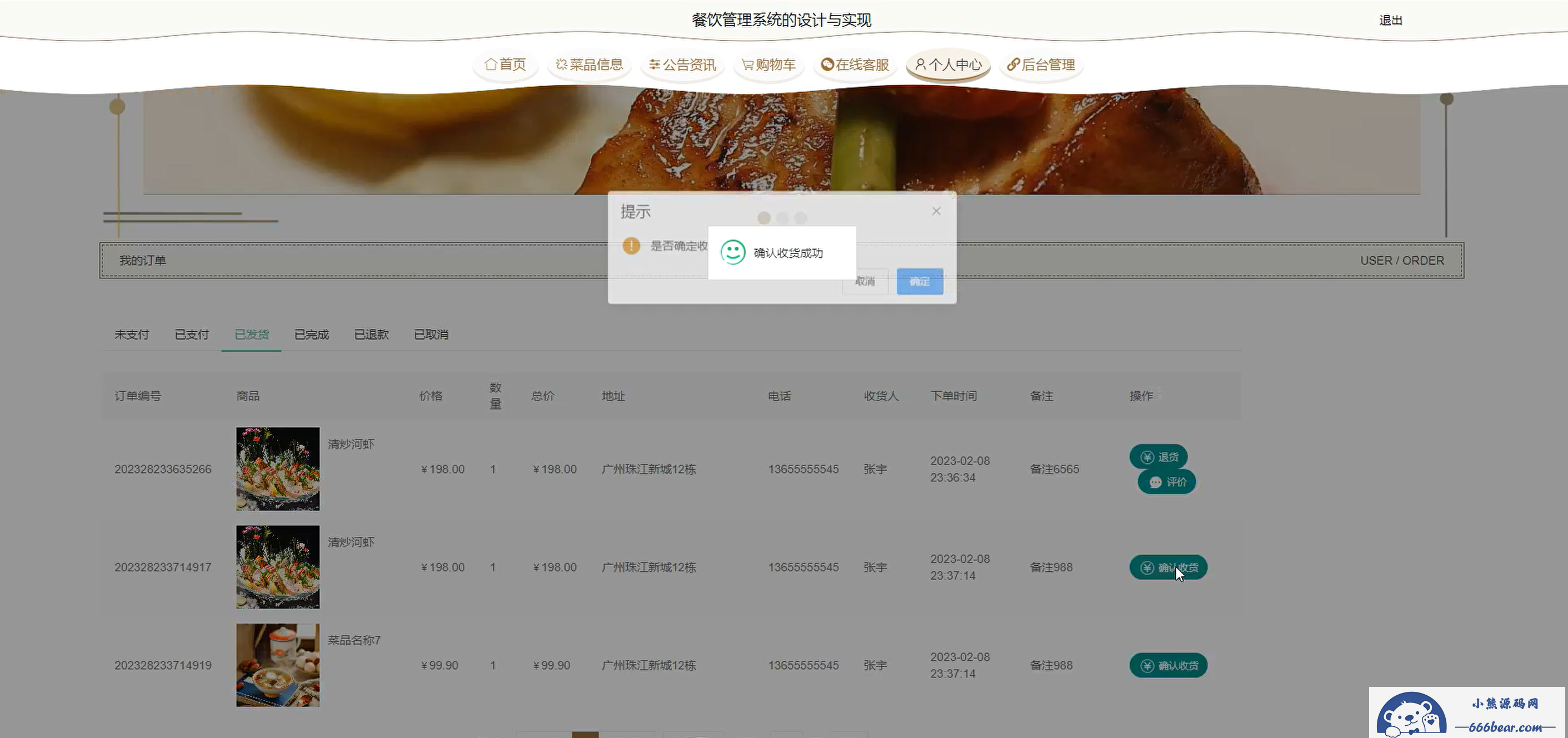
Task: Click the chat bubble icon on 评价 button
Action: coord(1155,482)
